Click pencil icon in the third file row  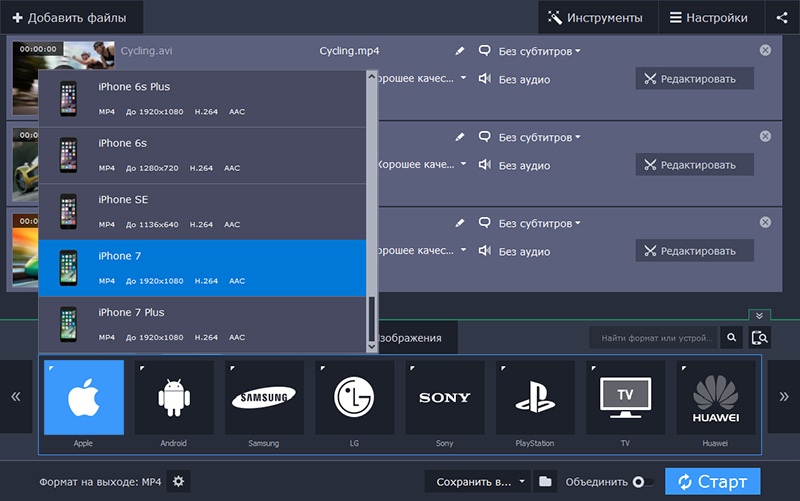[x=460, y=223]
